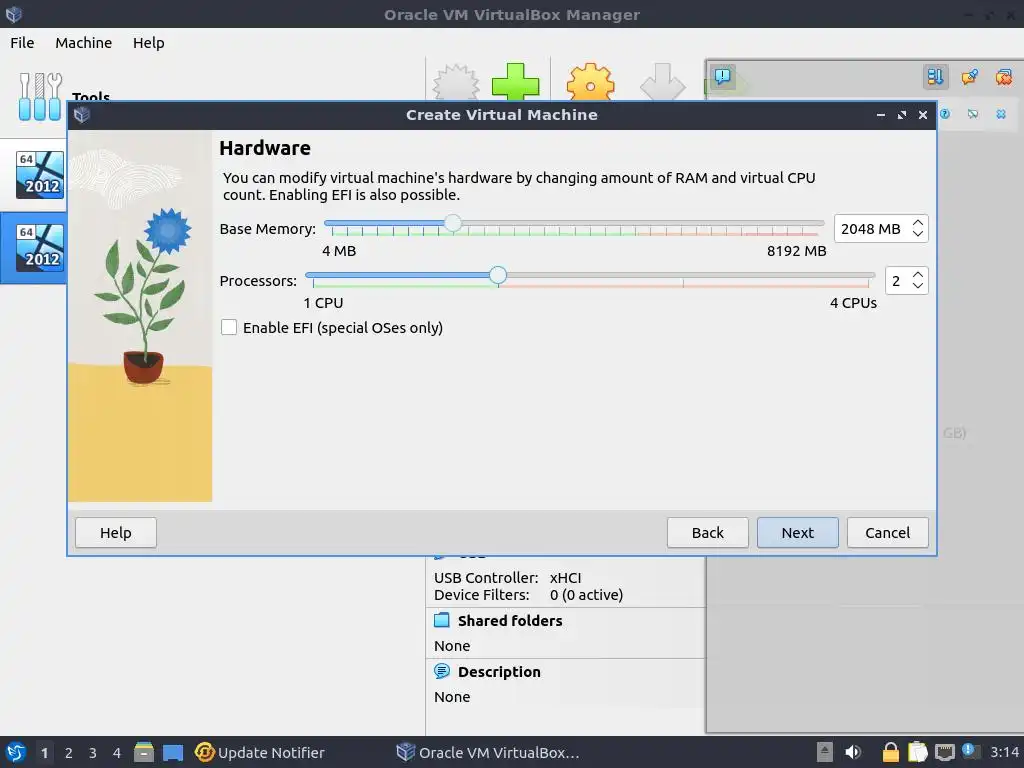Click the show desktop taskbar icon
1024x768 pixels.
pos(173,752)
